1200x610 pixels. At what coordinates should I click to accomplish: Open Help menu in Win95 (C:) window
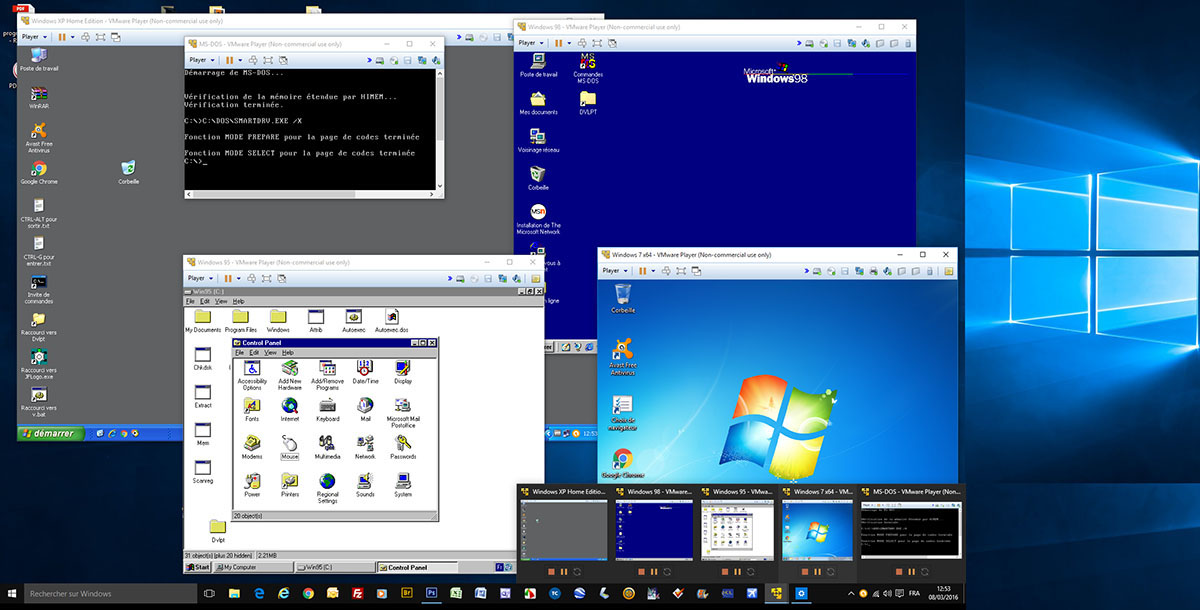(x=238, y=301)
